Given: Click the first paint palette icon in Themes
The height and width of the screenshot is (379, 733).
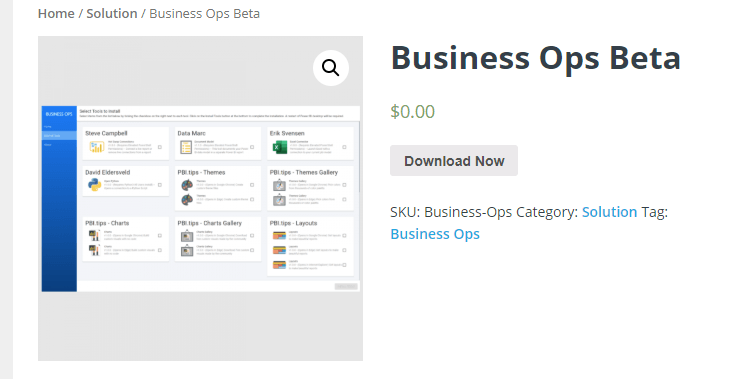Looking at the screenshot, I should [x=187, y=185].
